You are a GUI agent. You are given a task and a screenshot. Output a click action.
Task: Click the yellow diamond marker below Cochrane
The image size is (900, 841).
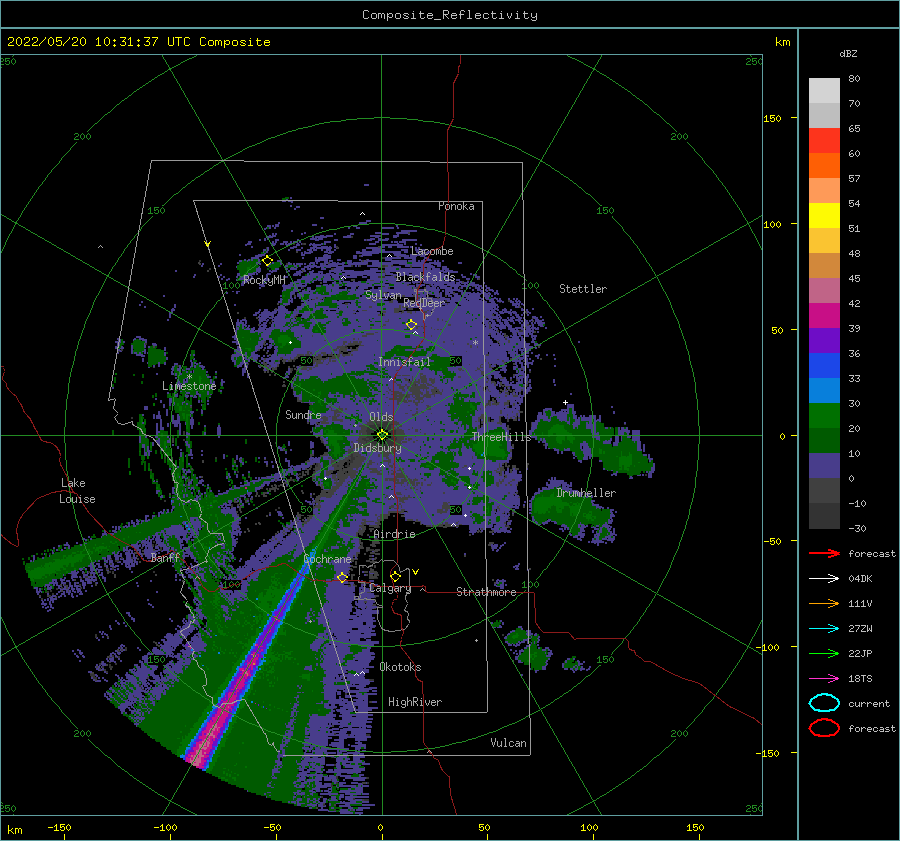(x=342, y=577)
